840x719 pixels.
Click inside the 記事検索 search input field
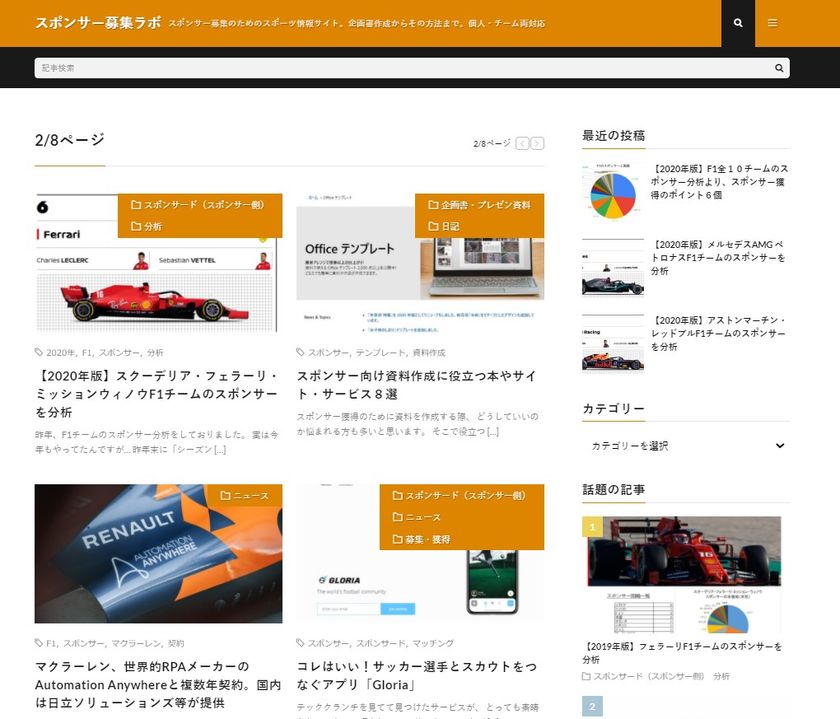click(x=300, y=68)
